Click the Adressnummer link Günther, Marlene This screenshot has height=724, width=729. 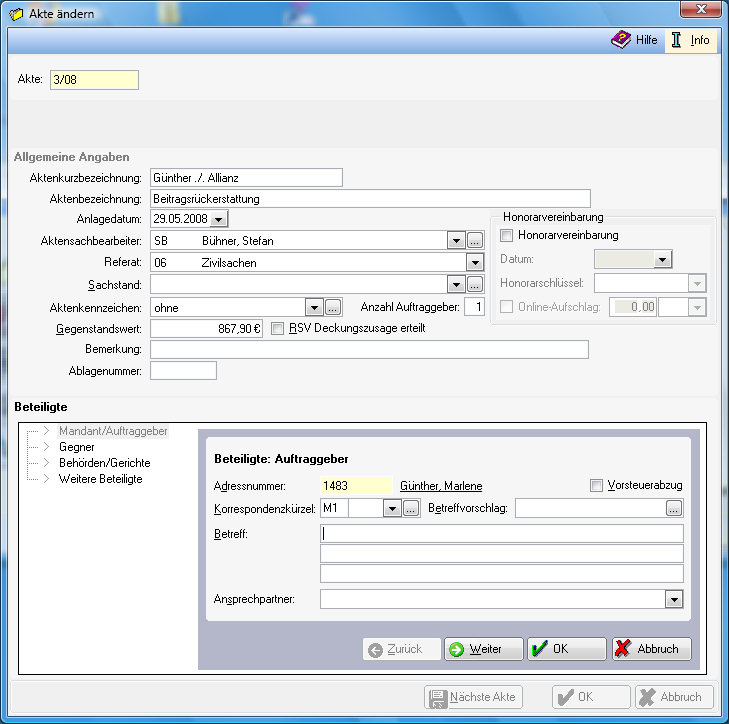pyautogui.click(x=440, y=486)
